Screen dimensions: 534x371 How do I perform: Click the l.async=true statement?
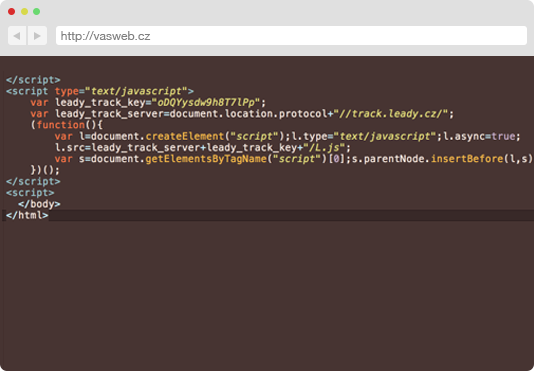482,136
